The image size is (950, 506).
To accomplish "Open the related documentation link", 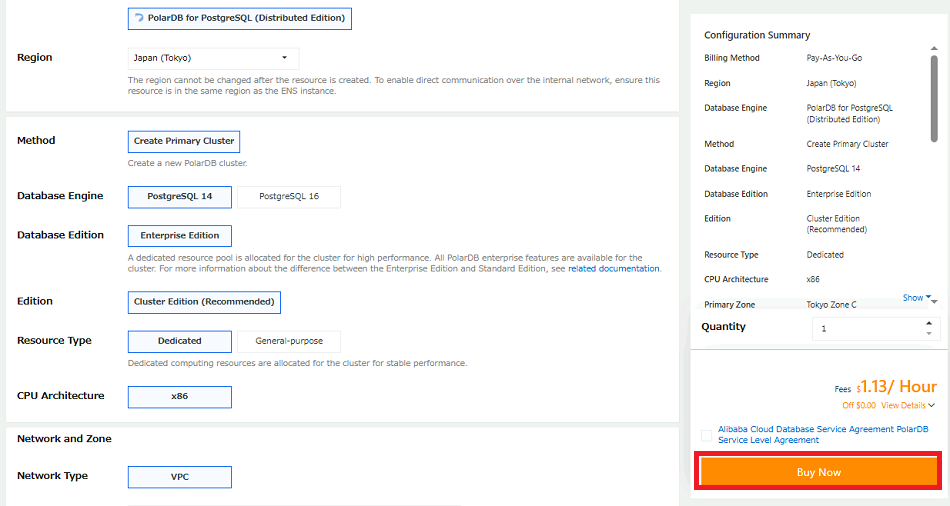I will 613,268.
